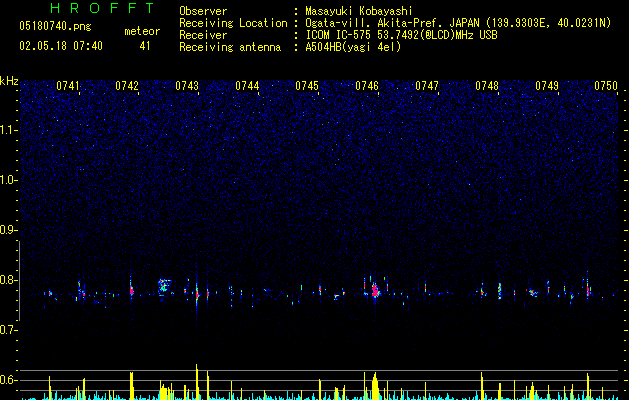
Task: Click the Ogata-vill. Akita-Pref. JAPAN location text
Action: point(458,23)
